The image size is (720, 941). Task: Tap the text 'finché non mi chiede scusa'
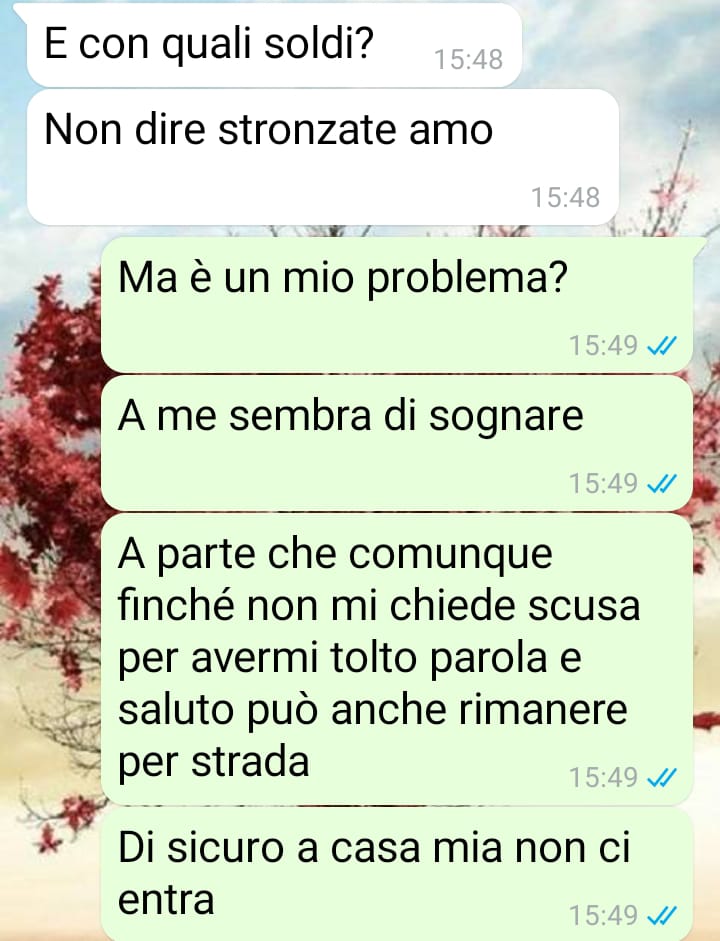(379, 606)
